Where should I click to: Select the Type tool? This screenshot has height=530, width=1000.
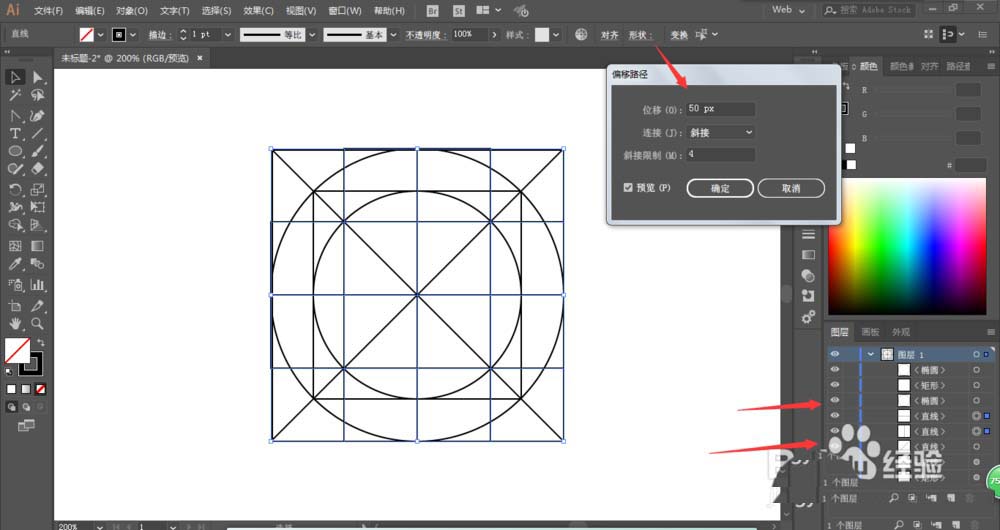[15, 134]
